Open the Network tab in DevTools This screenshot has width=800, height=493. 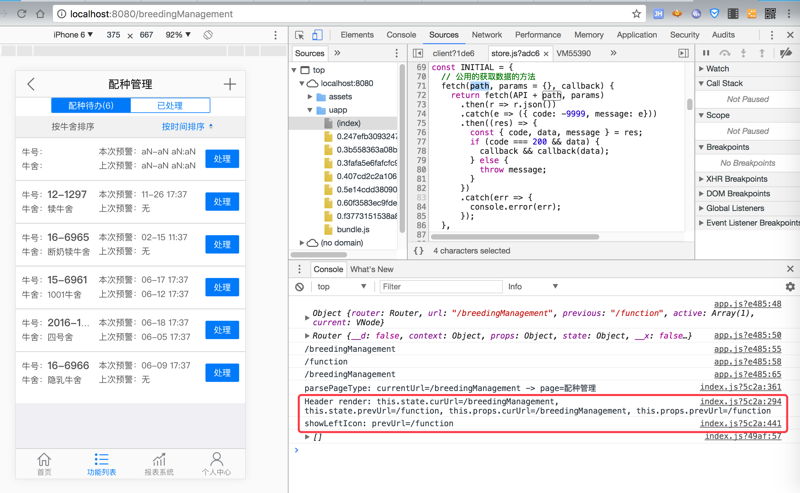pos(486,35)
